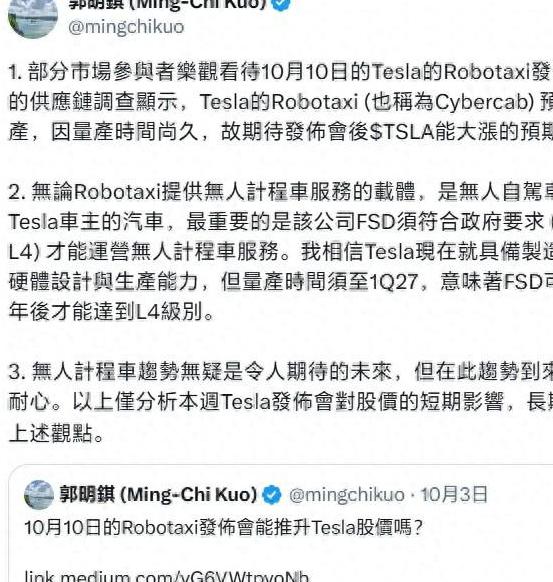Click the blue verified badge beside the main author name

pyautogui.click(x=281, y=4)
